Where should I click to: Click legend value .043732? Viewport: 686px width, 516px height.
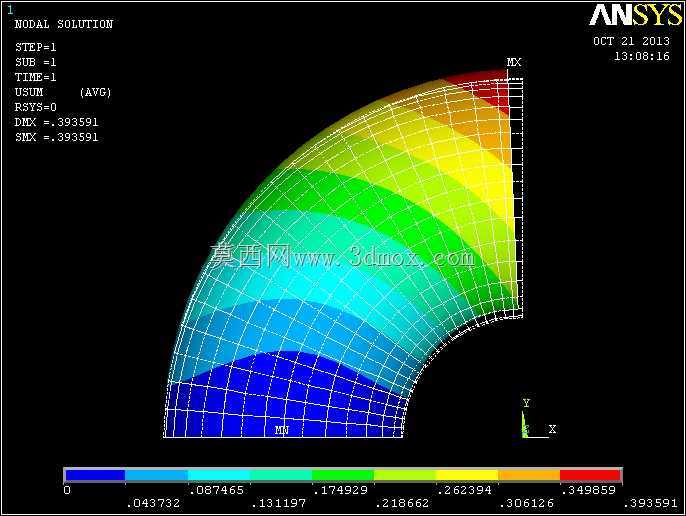[153, 503]
